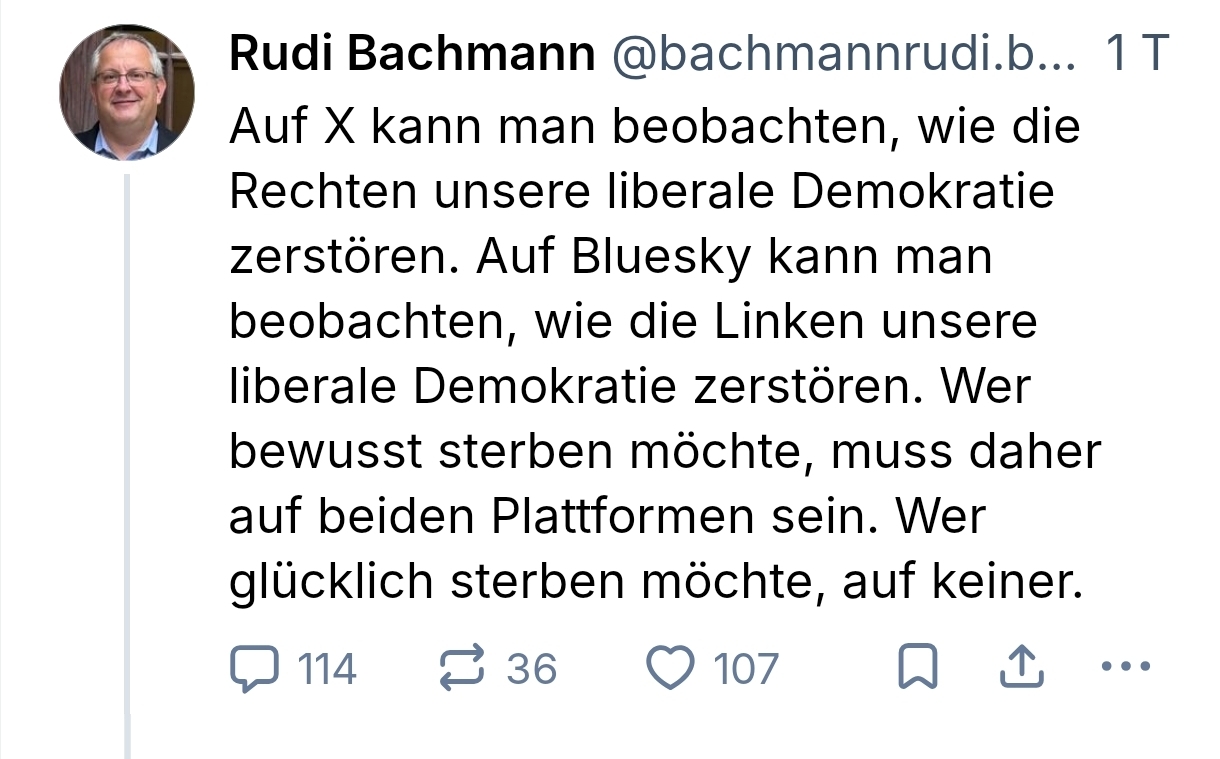Open Rudi Bachmann's profile picture

coord(127,92)
